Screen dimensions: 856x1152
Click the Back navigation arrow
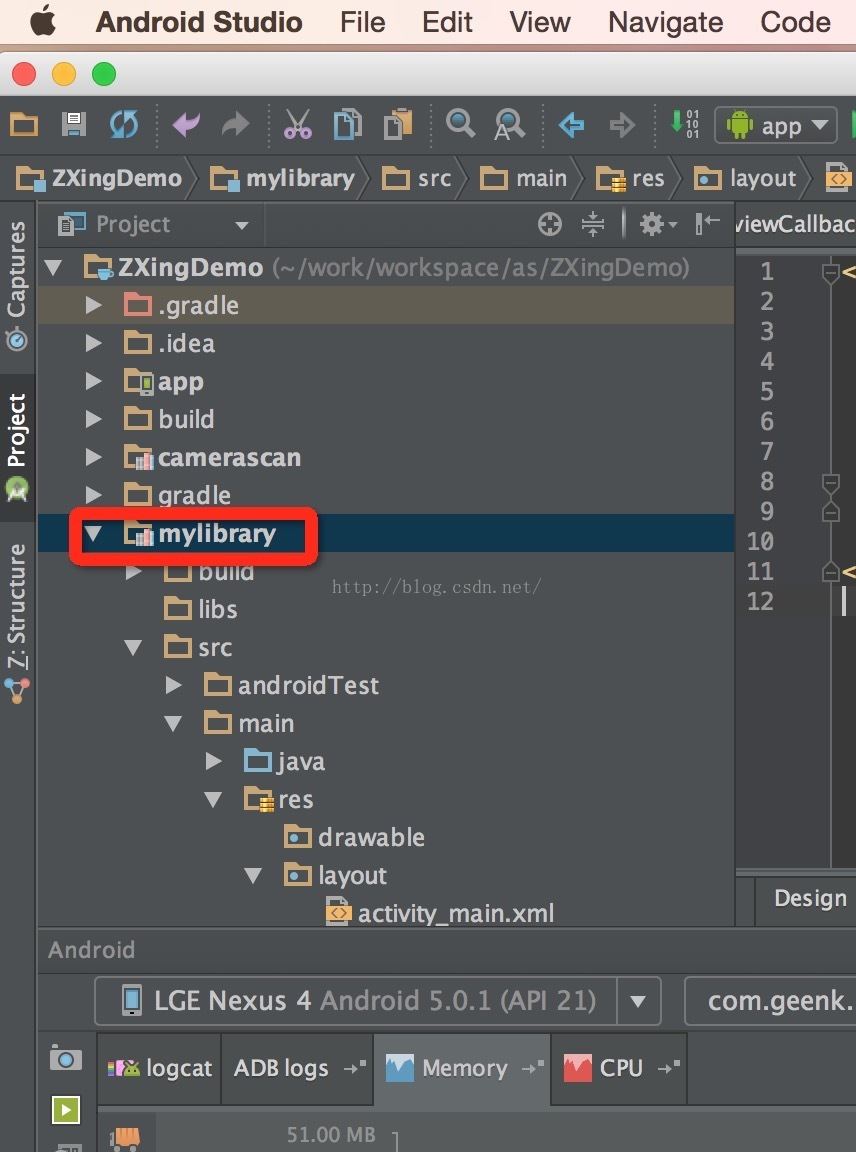(572, 125)
